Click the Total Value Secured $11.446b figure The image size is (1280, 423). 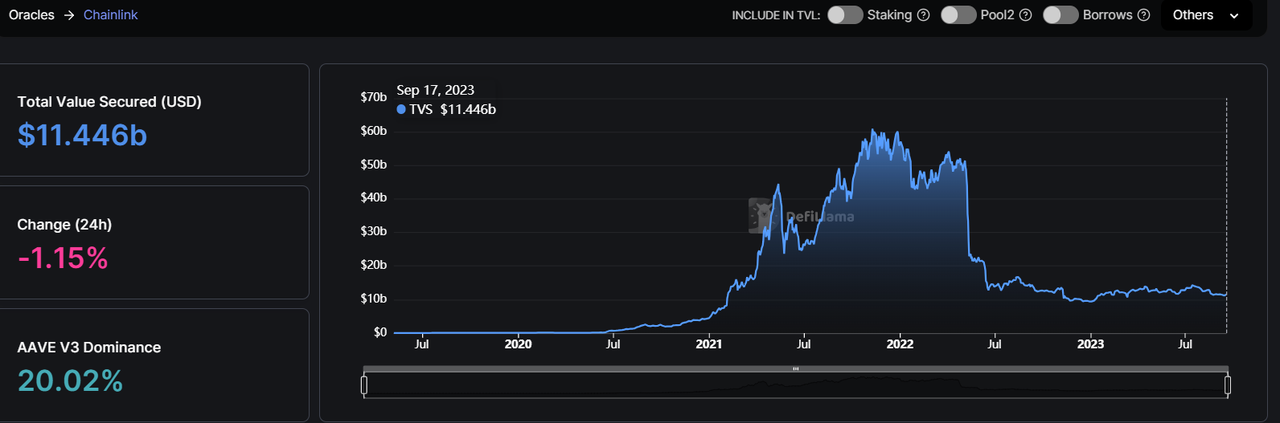pyautogui.click(x=82, y=135)
